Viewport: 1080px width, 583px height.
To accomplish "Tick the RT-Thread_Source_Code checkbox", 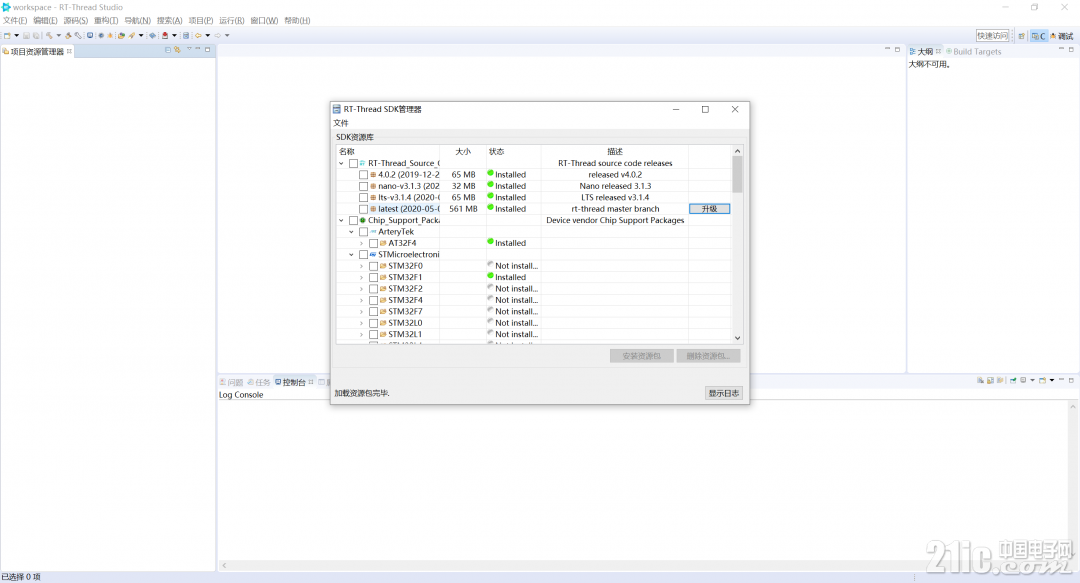I will click(x=353, y=163).
